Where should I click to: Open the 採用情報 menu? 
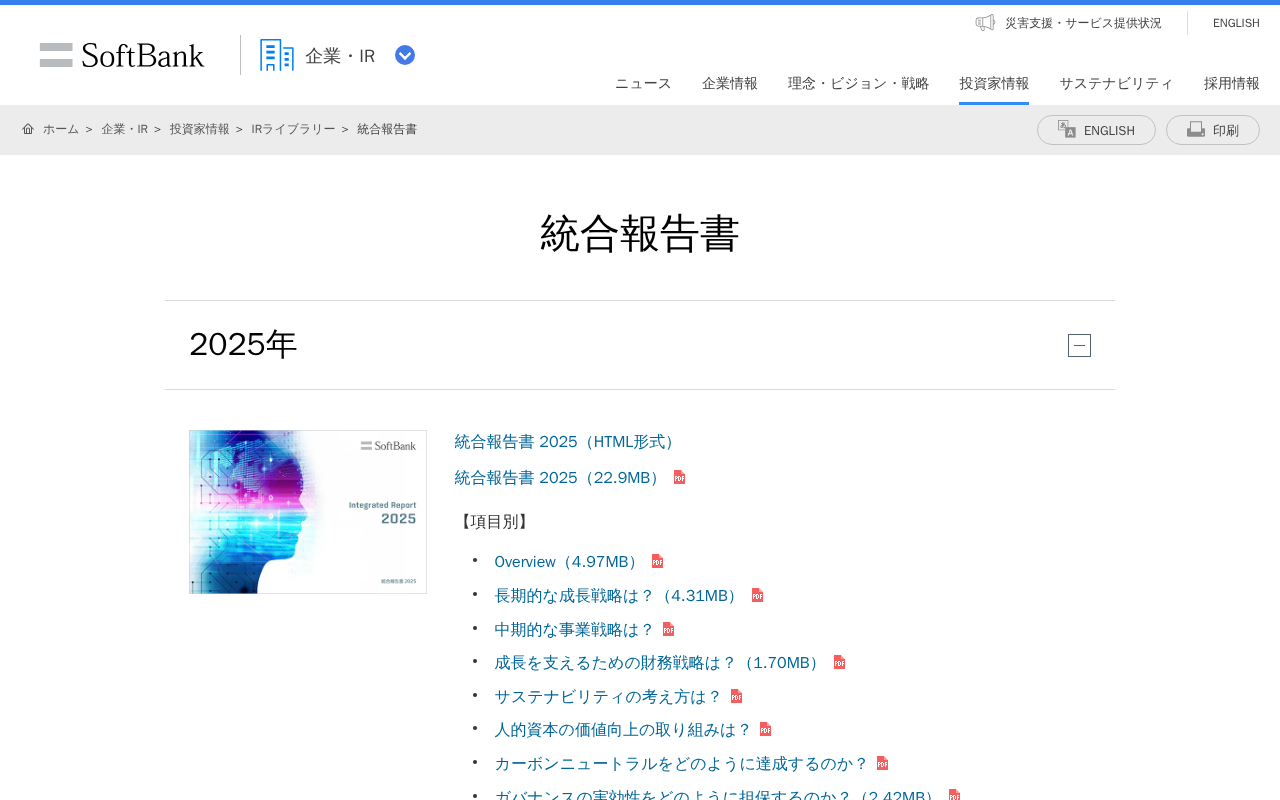pos(1232,83)
